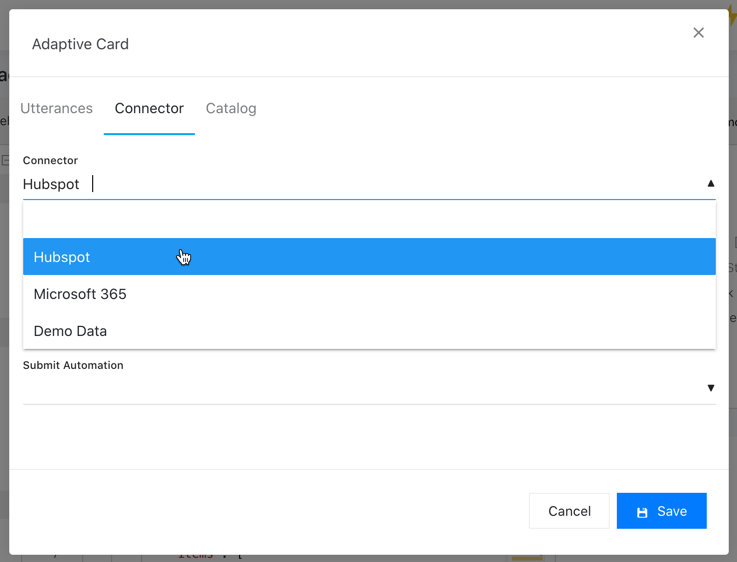
Task: Select Hubspot from the connector list
Action: point(369,257)
